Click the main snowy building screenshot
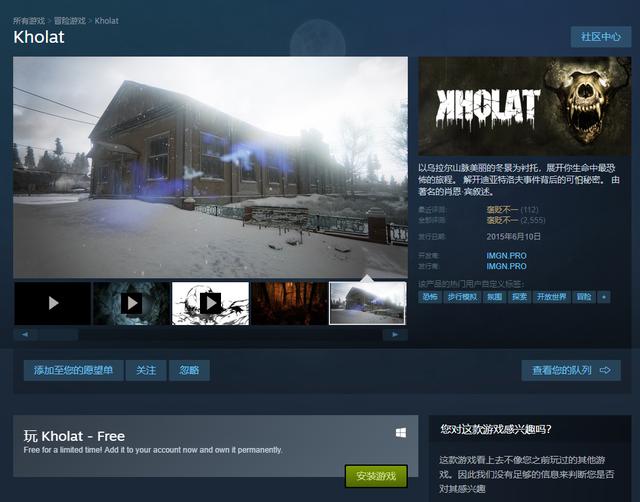This screenshot has width=640, height=502. pos(211,167)
